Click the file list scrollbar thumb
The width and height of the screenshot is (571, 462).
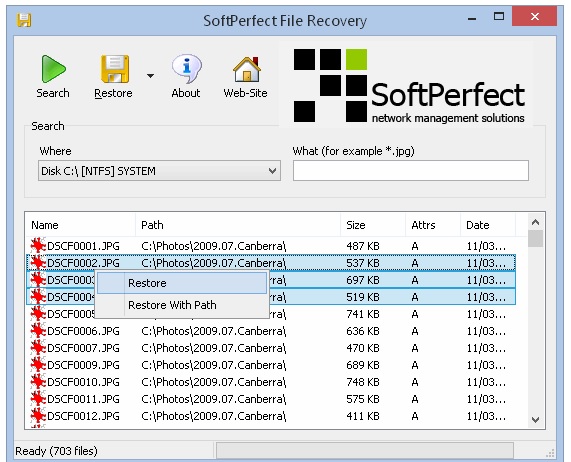(x=535, y=239)
